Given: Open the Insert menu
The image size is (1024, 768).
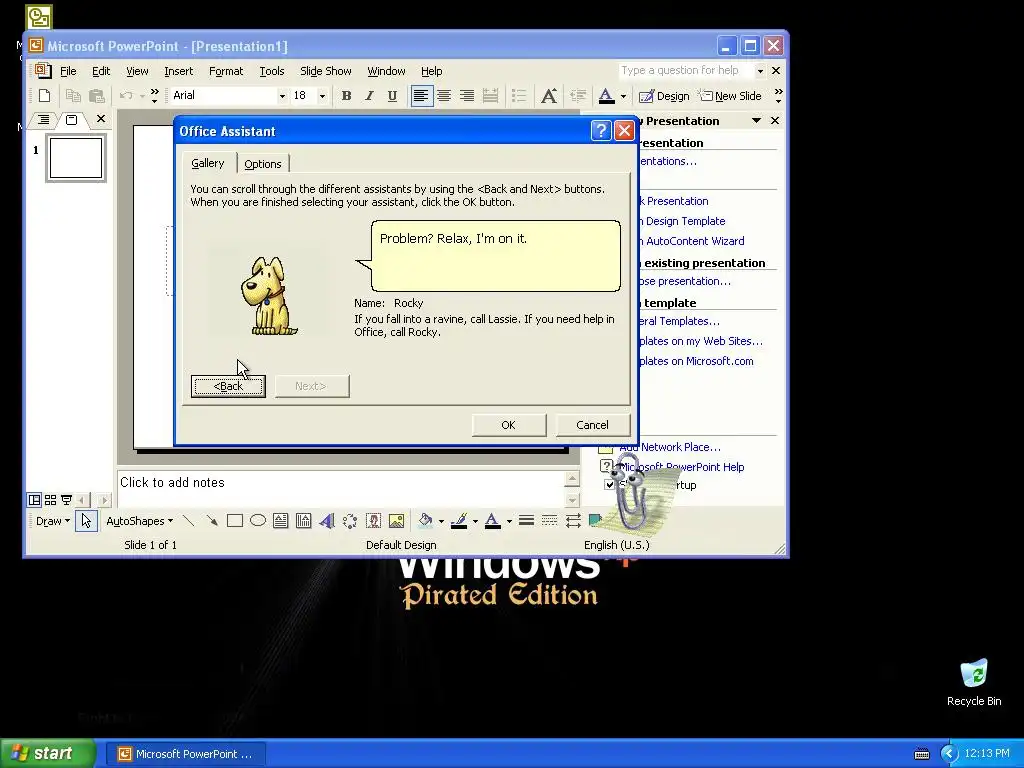Looking at the screenshot, I should pyautogui.click(x=178, y=71).
